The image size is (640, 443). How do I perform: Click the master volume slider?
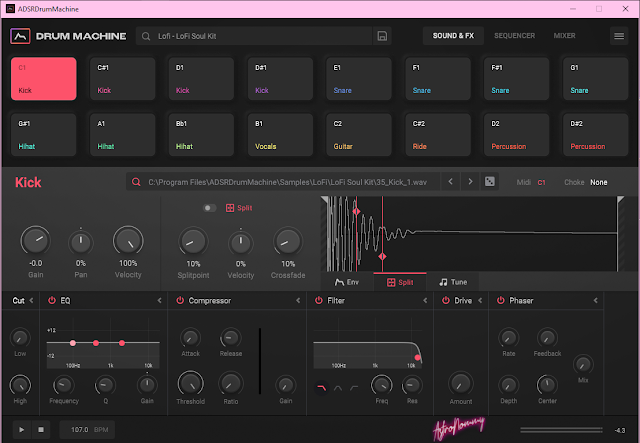561,430
